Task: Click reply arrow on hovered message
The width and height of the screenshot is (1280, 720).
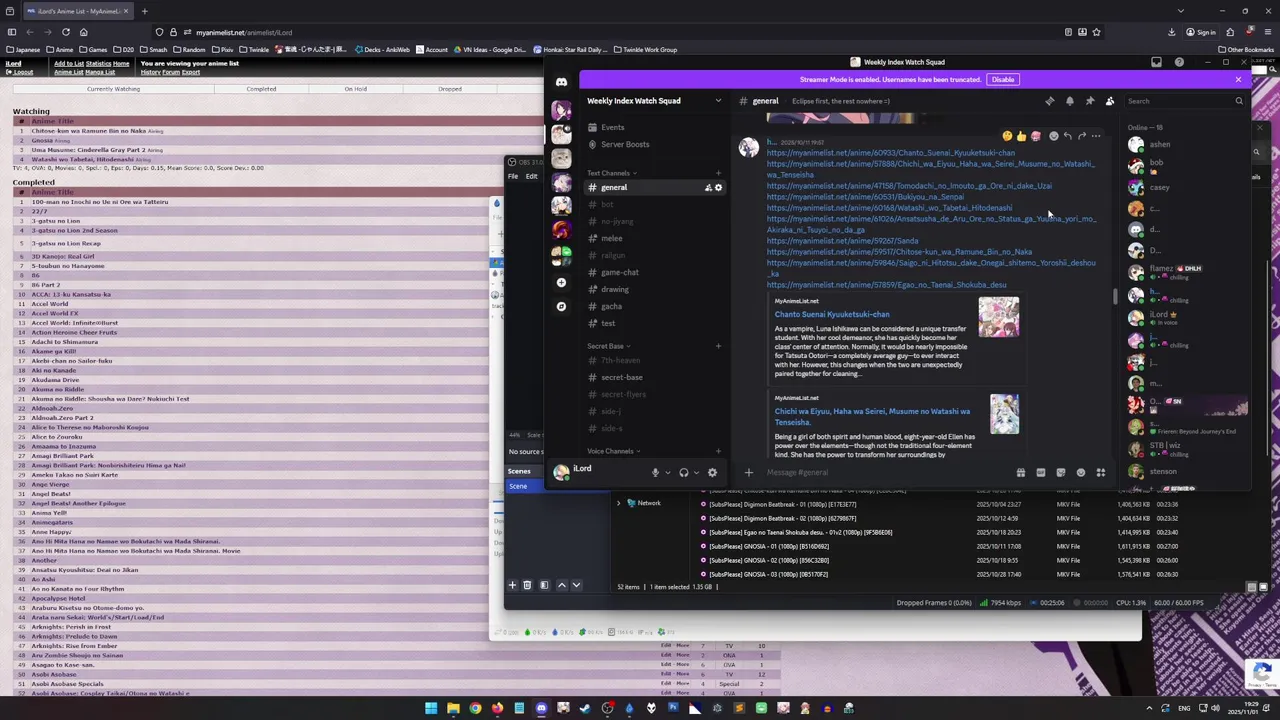Action: click(x=1068, y=136)
